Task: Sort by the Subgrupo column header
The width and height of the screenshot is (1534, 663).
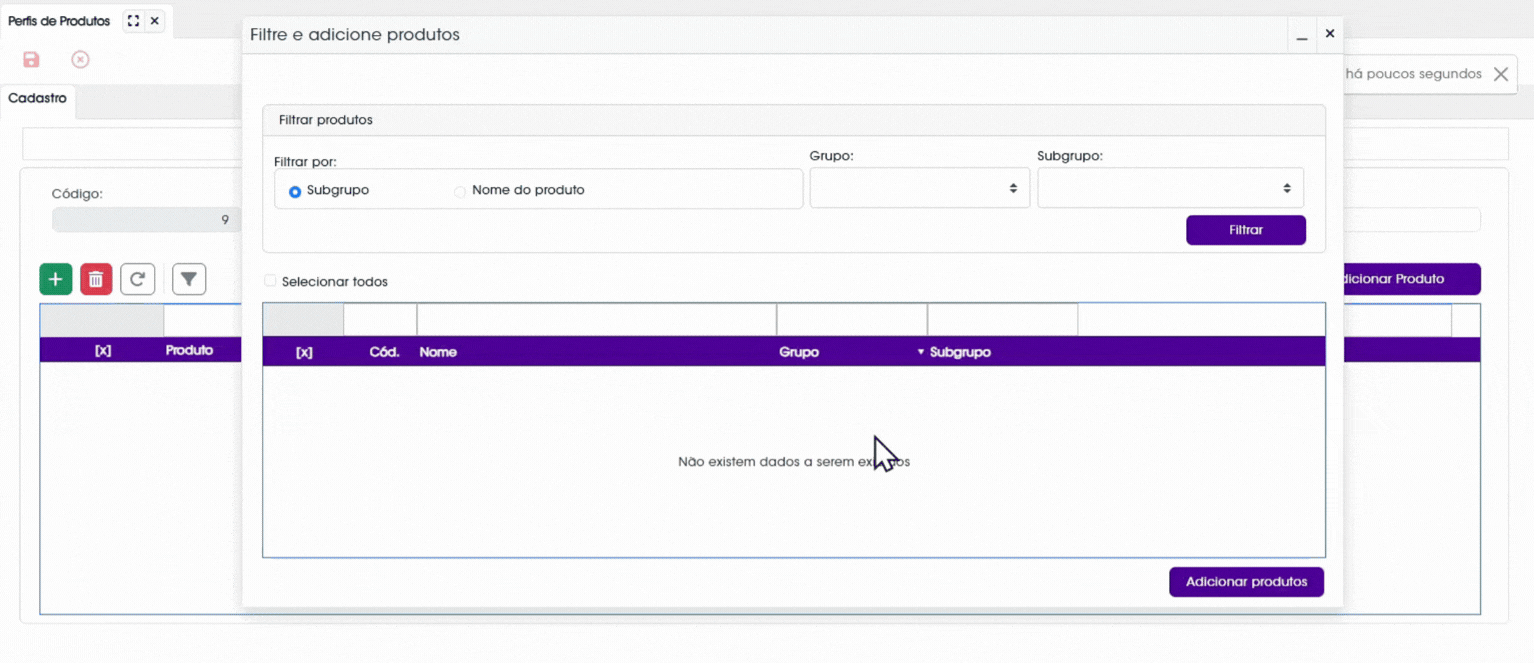Action: [960, 352]
